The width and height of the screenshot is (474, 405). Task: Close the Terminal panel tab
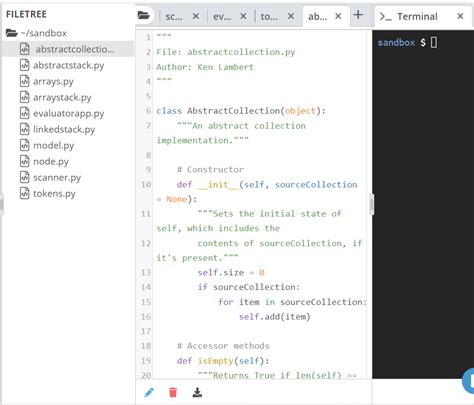[460, 16]
